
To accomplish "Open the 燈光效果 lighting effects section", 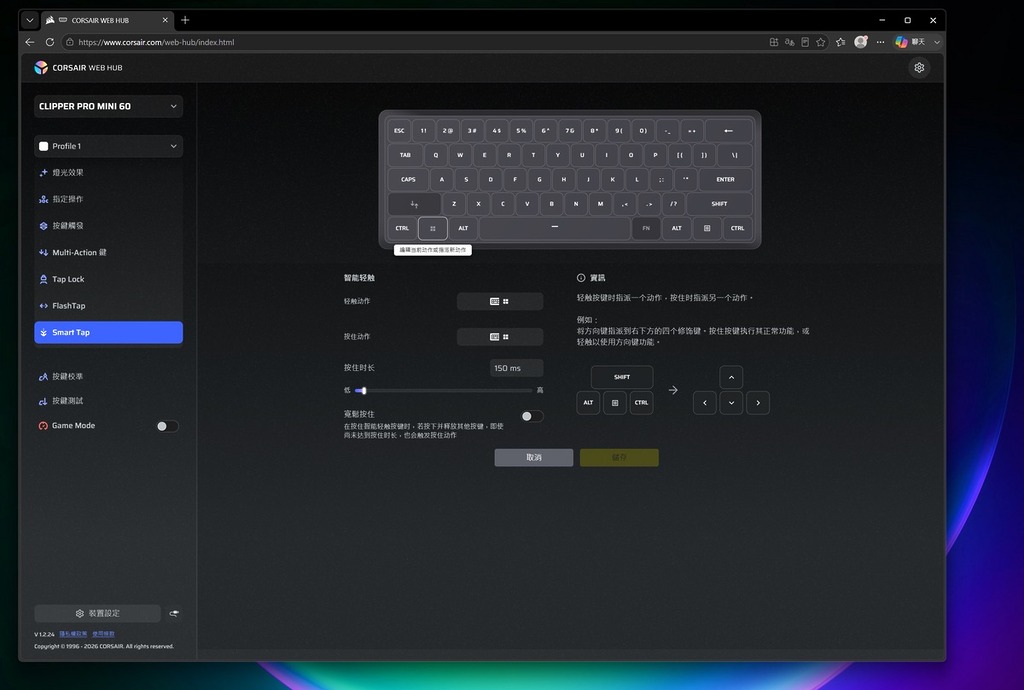I will [x=108, y=172].
